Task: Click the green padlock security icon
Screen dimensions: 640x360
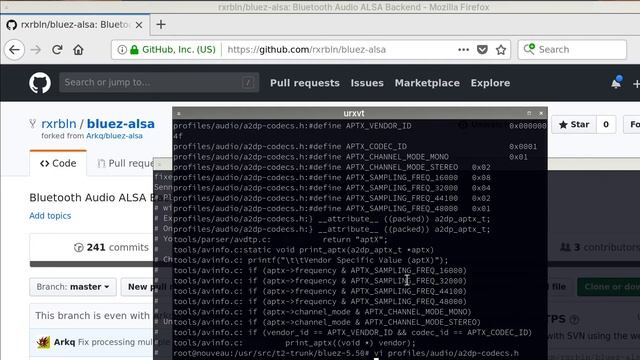Action: coord(134,50)
